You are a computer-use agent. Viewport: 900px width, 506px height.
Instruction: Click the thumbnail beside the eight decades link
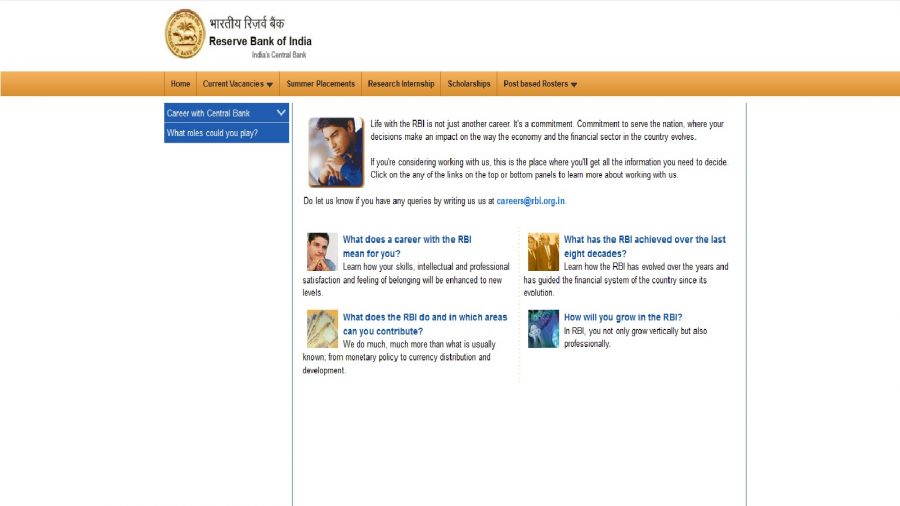click(543, 252)
